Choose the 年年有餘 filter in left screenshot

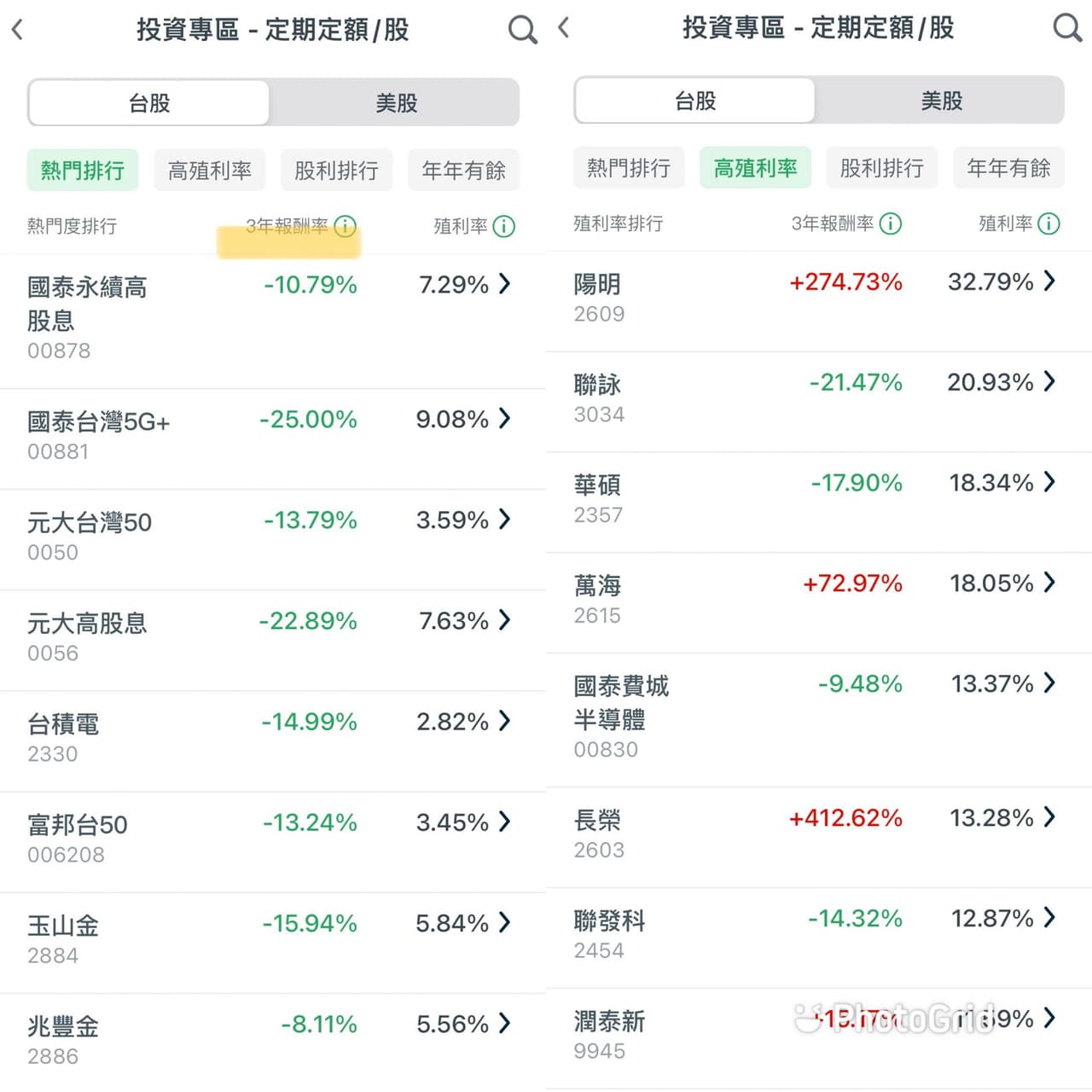tap(463, 171)
